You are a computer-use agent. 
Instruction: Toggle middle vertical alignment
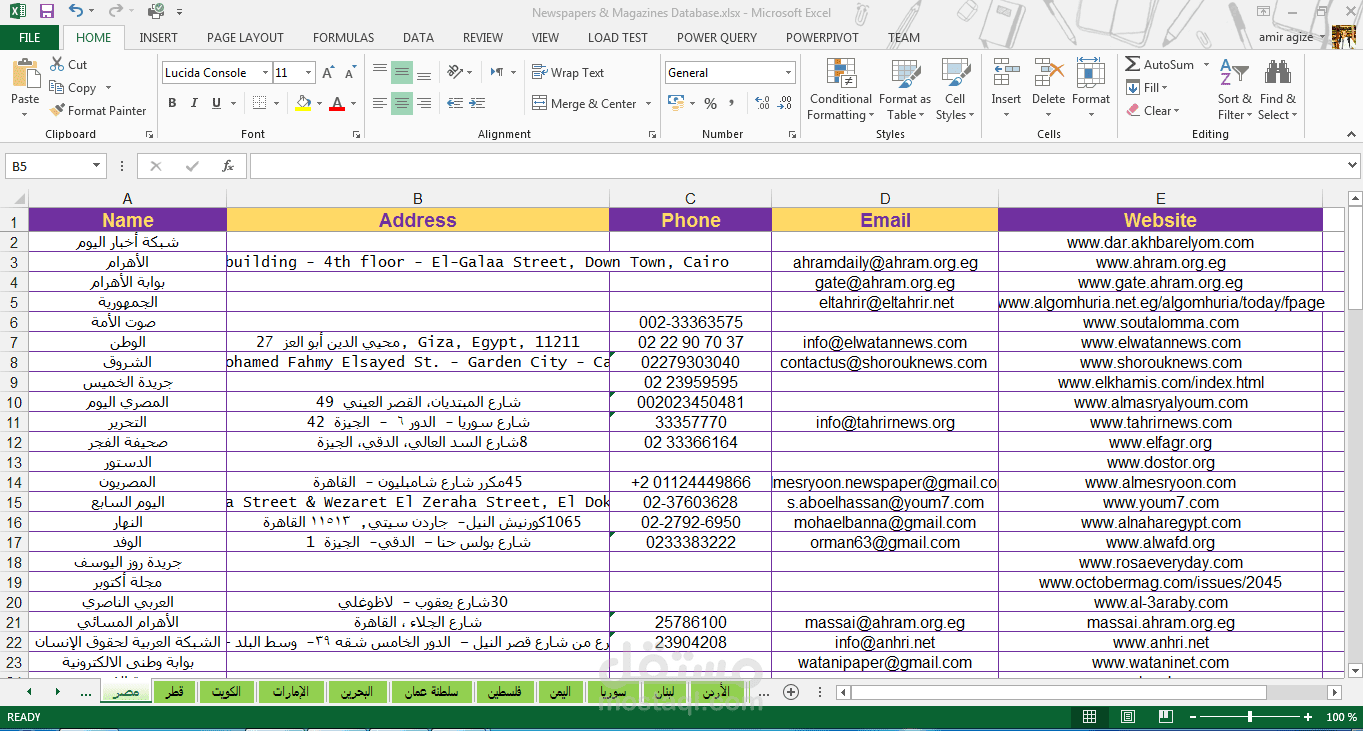[401, 72]
